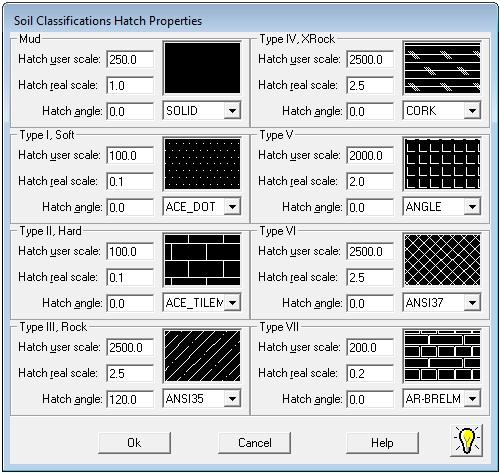The image size is (500, 473).
Task: Open the CORK hatch pattern dropdown
Action: [x=472, y=111]
